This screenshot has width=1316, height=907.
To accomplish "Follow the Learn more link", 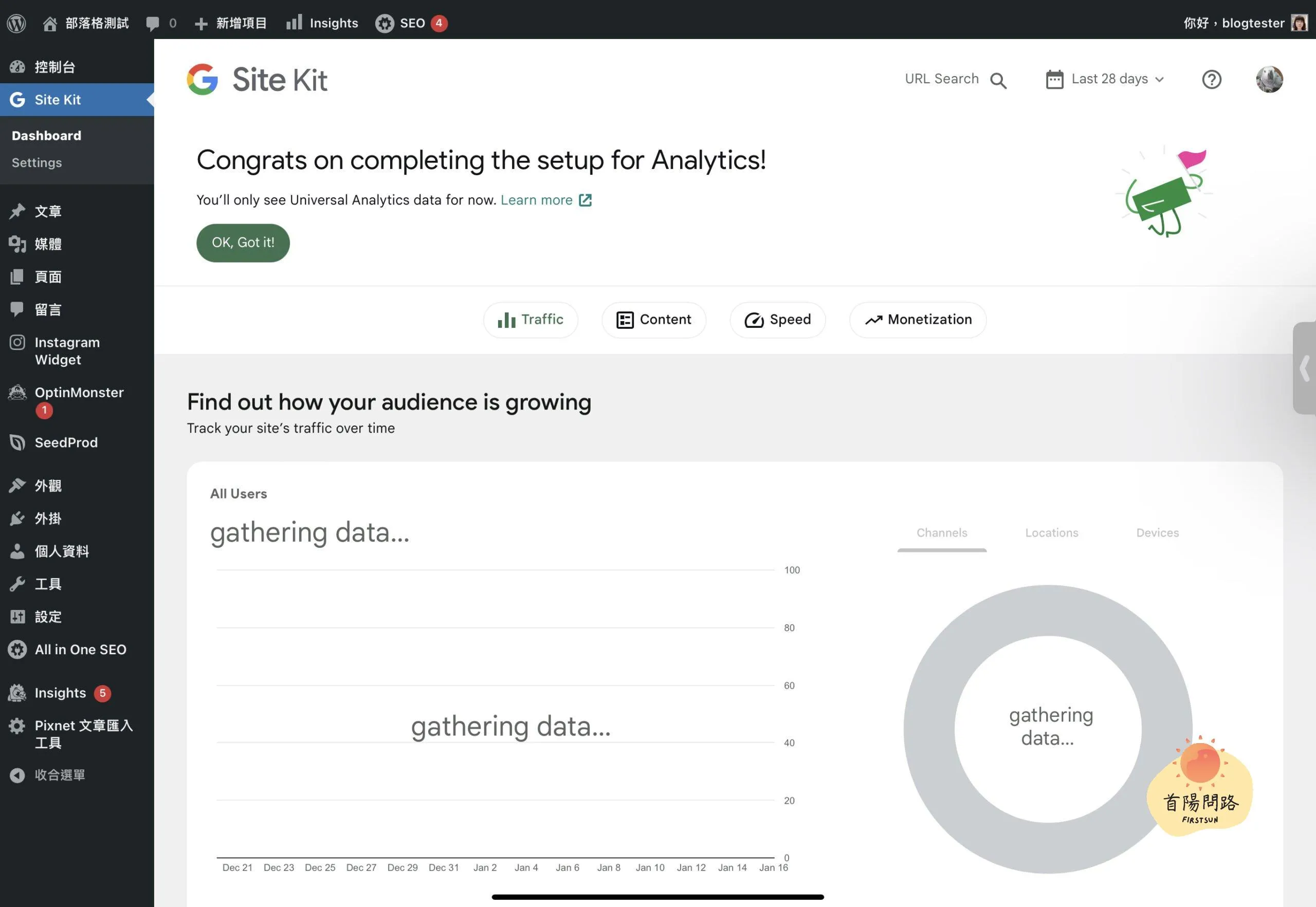I will [x=536, y=200].
